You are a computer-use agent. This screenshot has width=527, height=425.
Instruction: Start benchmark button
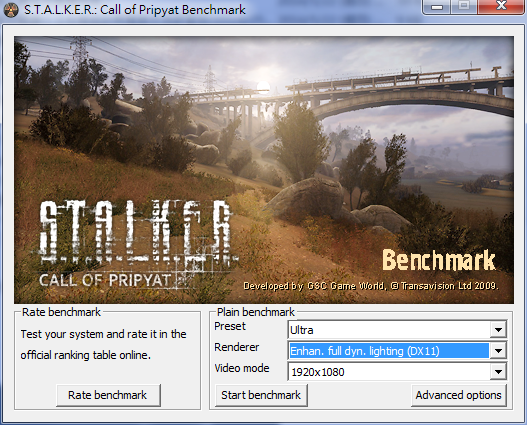tap(261, 395)
